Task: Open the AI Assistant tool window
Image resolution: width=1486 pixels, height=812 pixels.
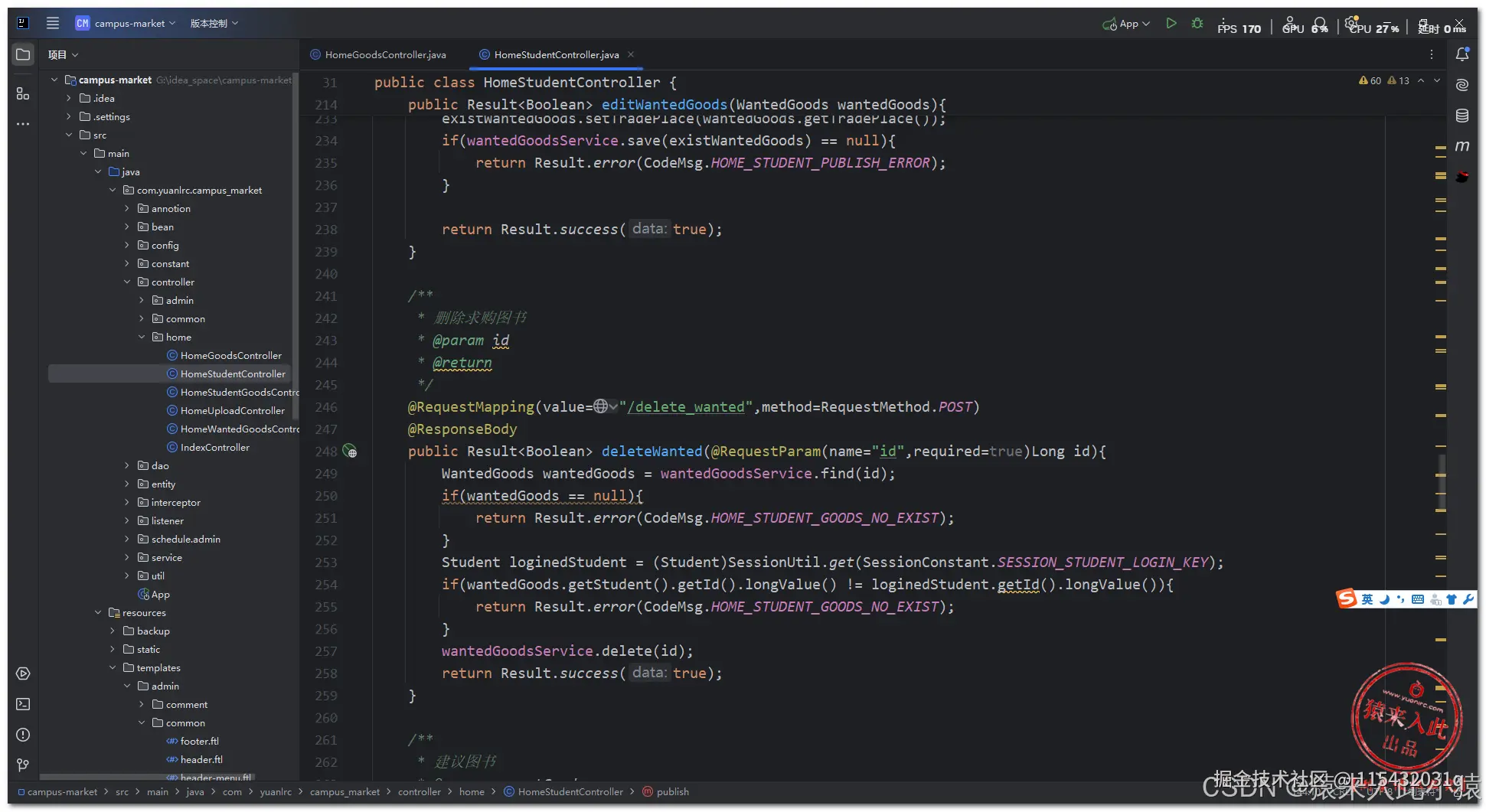Action: pyautogui.click(x=1462, y=85)
